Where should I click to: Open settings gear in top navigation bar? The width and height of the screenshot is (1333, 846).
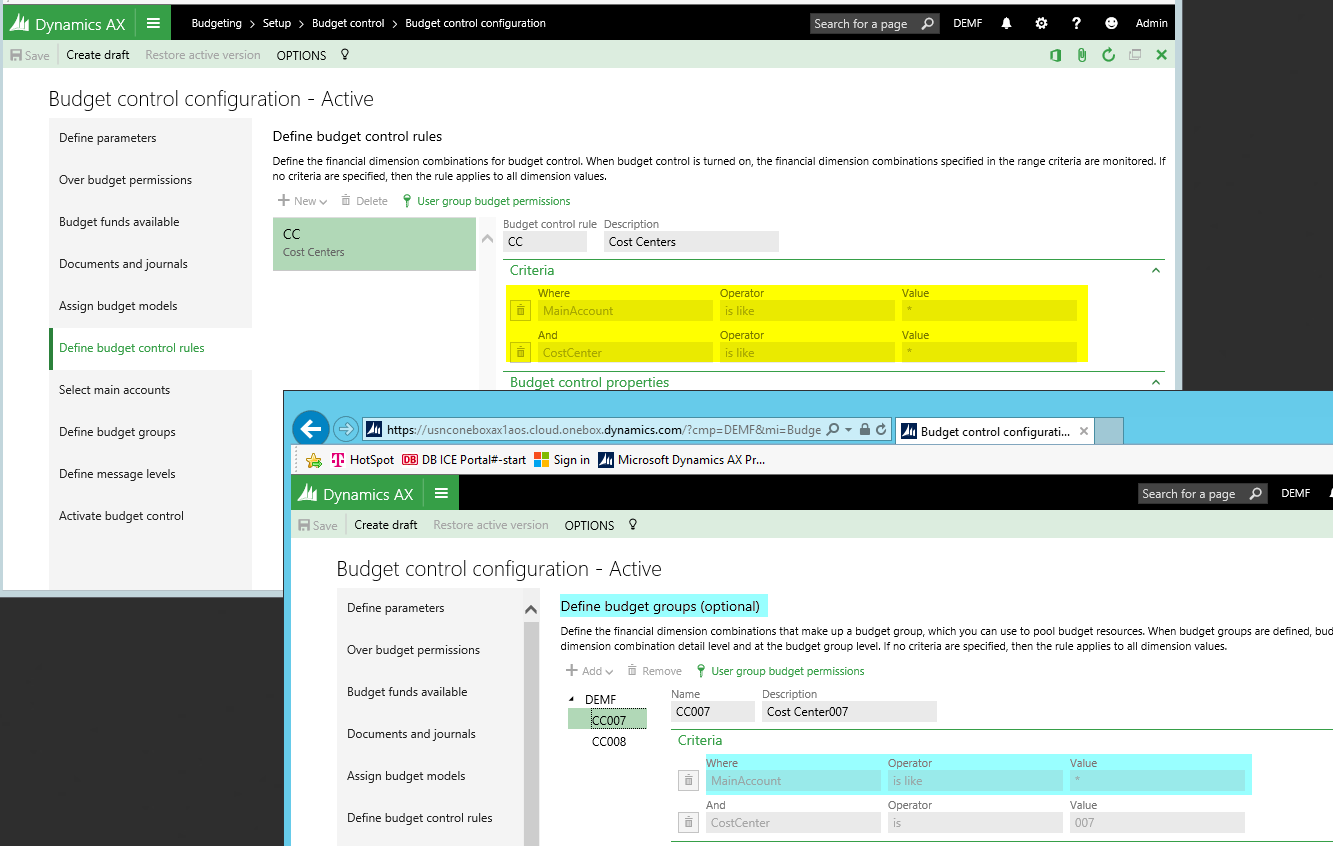[x=1041, y=23]
